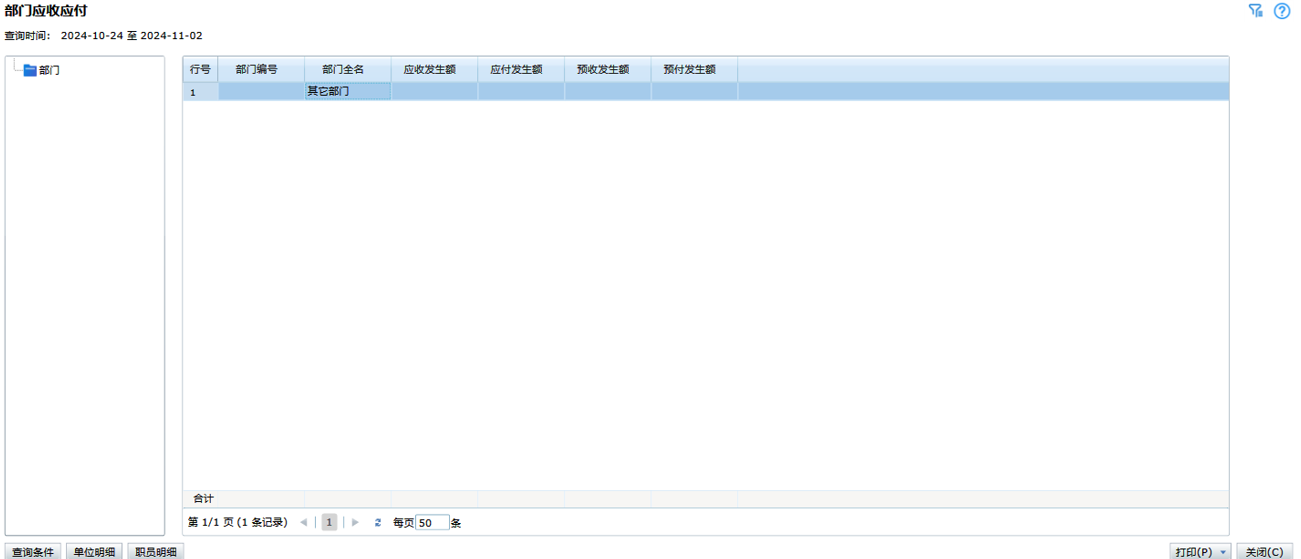Open 职员明细 employee details
The width and height of the screenshot is (1301, 559).
(156, 552)
